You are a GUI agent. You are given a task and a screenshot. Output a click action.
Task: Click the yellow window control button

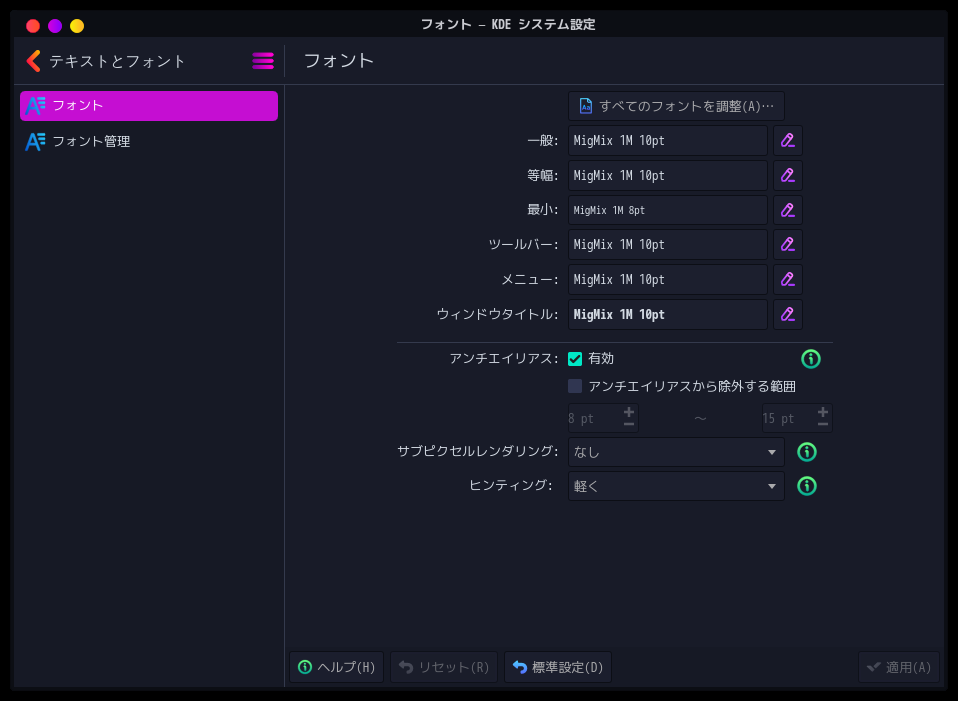coord(77,26)
